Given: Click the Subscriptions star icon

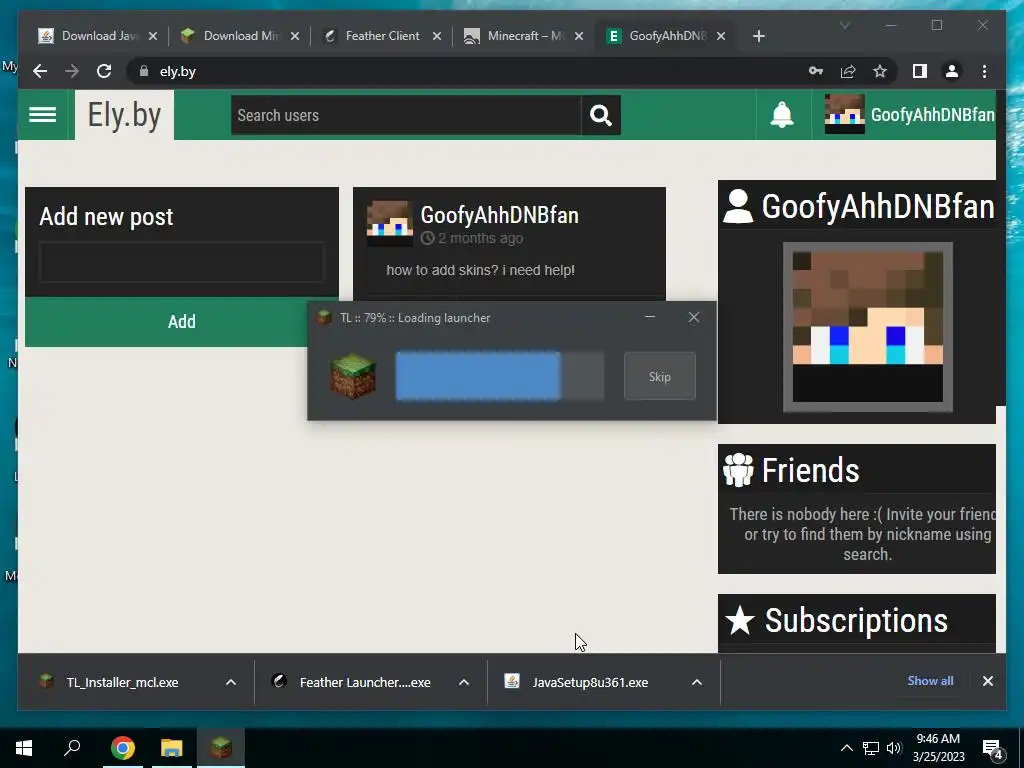Looking at the screenshot, I should click(x=740, y=620).
